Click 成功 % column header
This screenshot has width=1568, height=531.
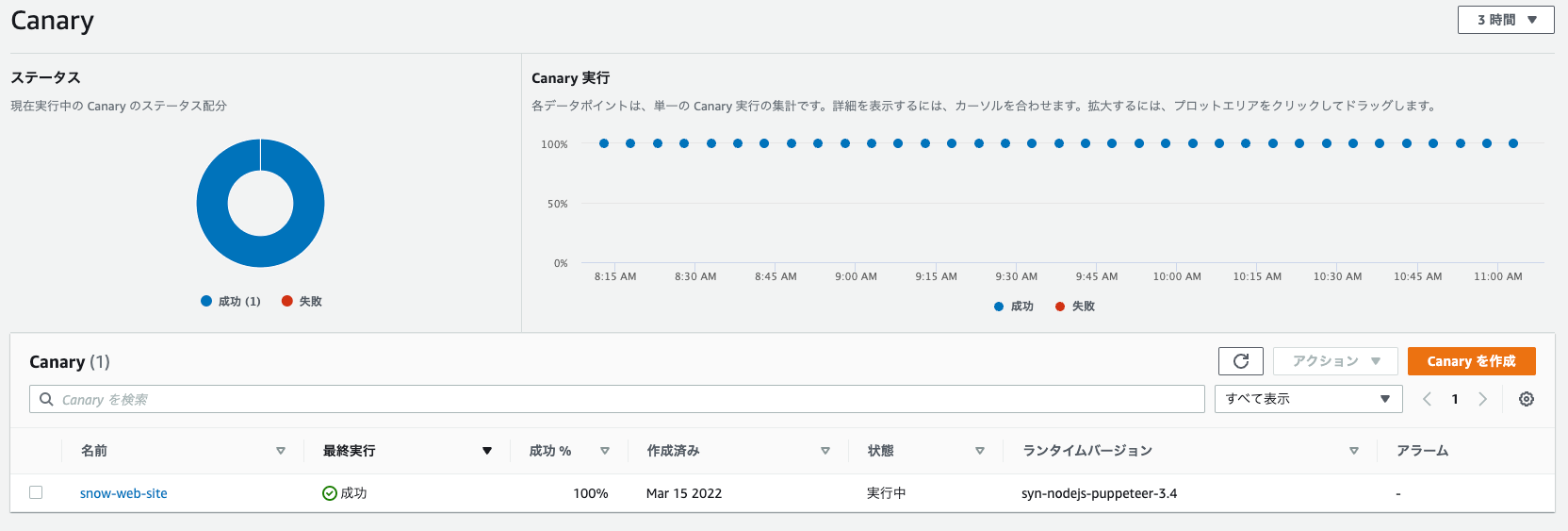pos(550,451)
